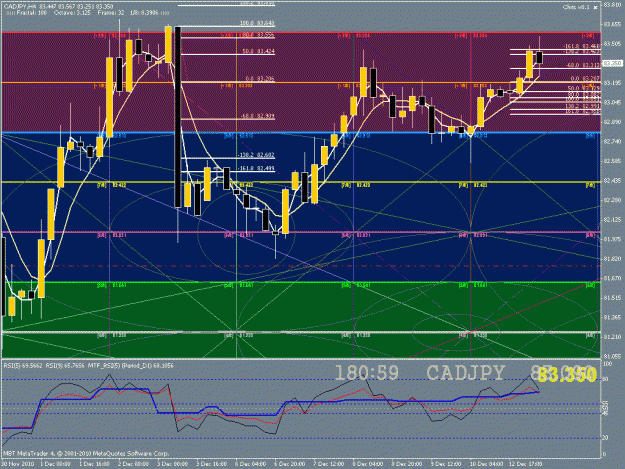Click the large yellow 83.350 price label
This screenshot has height=469, width=625.
click(567, 375)
